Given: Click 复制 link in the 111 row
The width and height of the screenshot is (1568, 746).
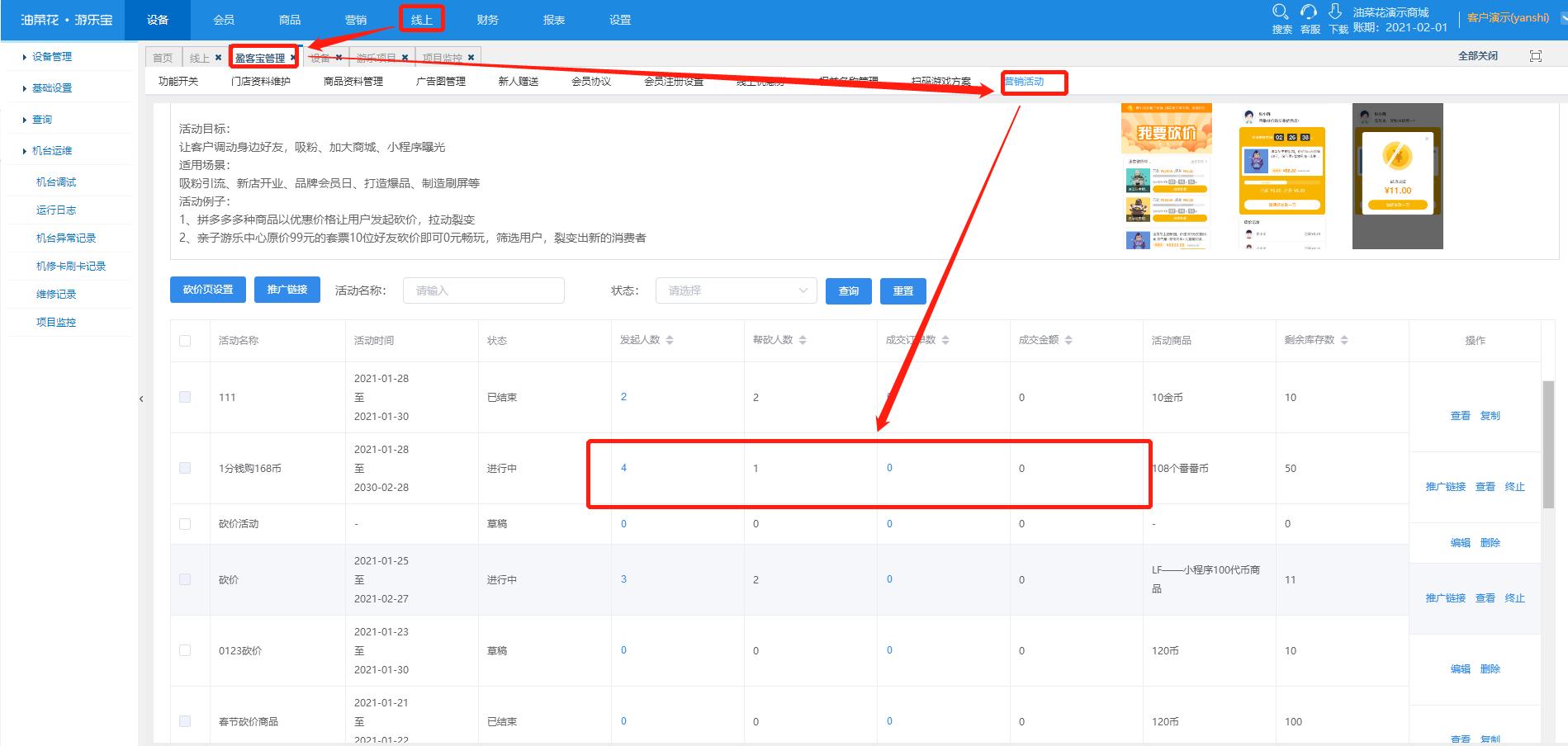Looking at the screenshot, I should [x=1490, y=416].
